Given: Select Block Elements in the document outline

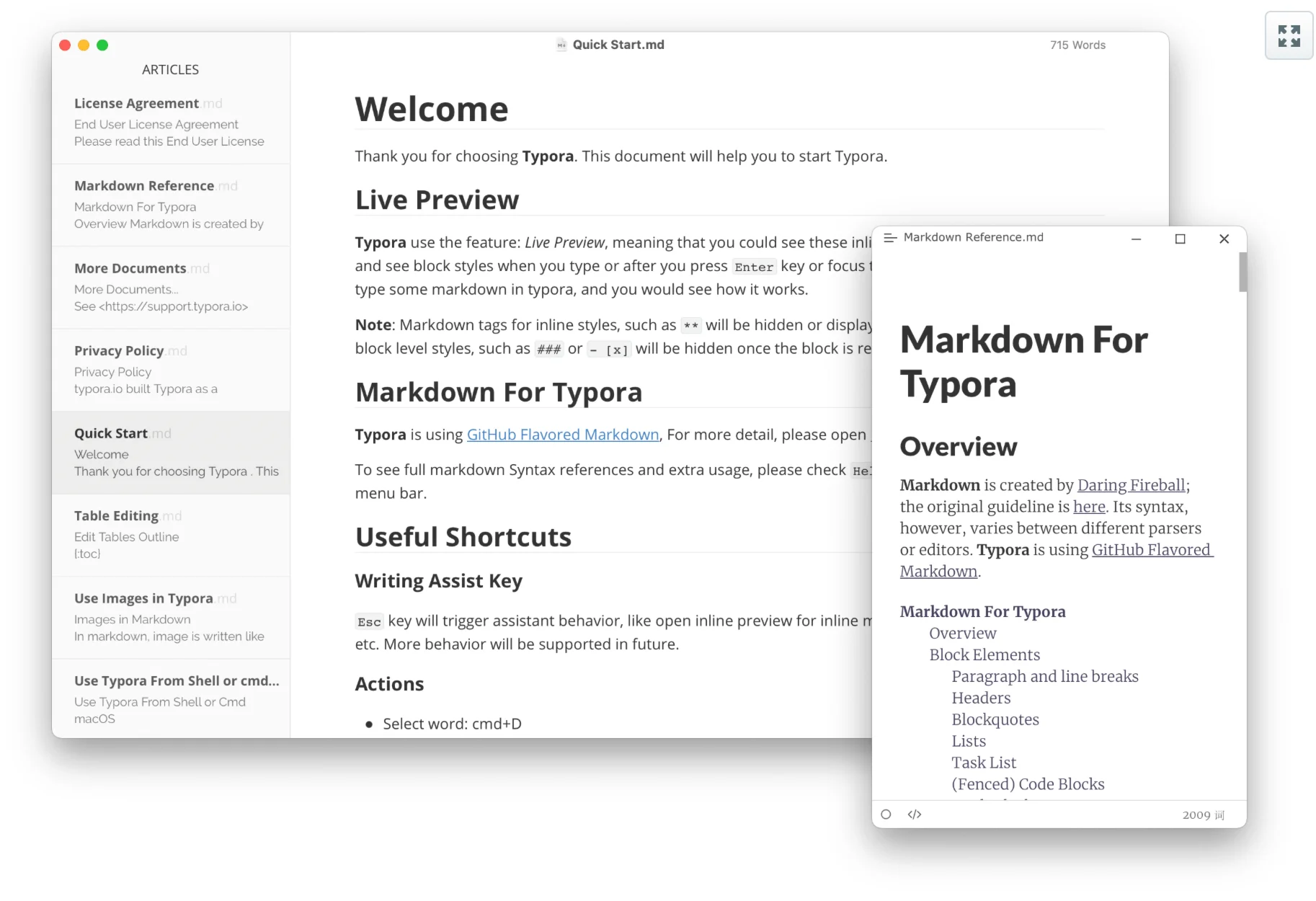Looking at the screenshot, I should [984, 654].
